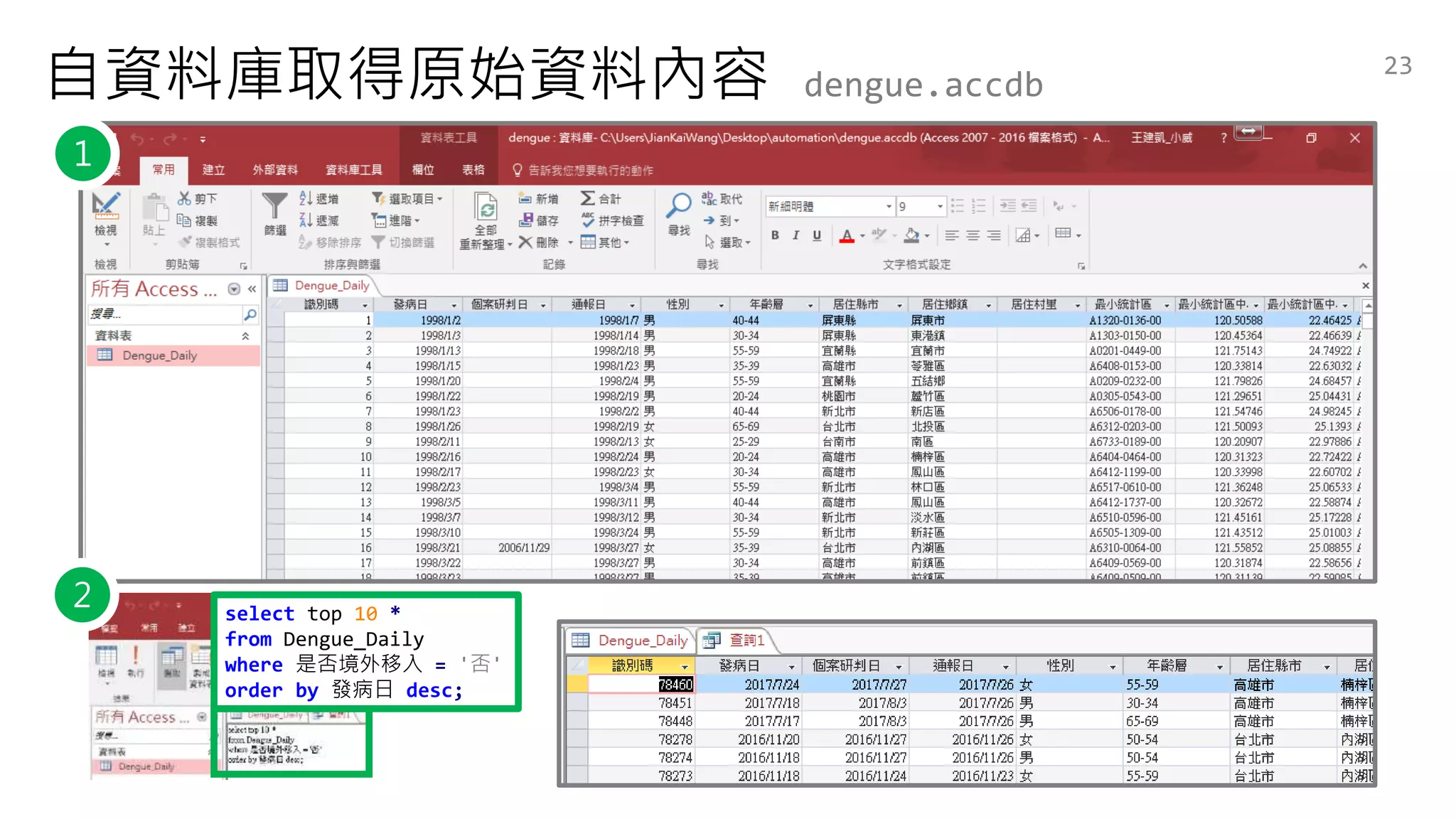1456x819 pixels.
Task: Switch to the 資料庫工具 ribbon tab
Action: pos(353,169)
